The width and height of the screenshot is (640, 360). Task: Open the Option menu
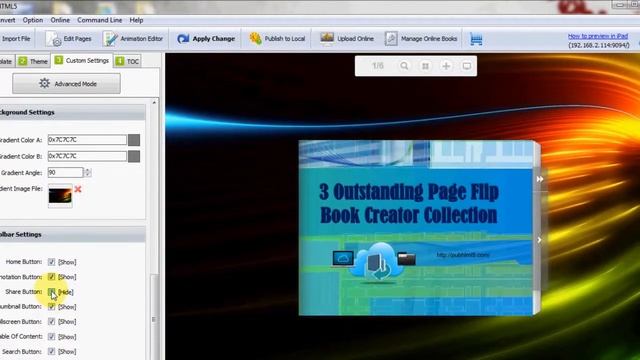33,20
